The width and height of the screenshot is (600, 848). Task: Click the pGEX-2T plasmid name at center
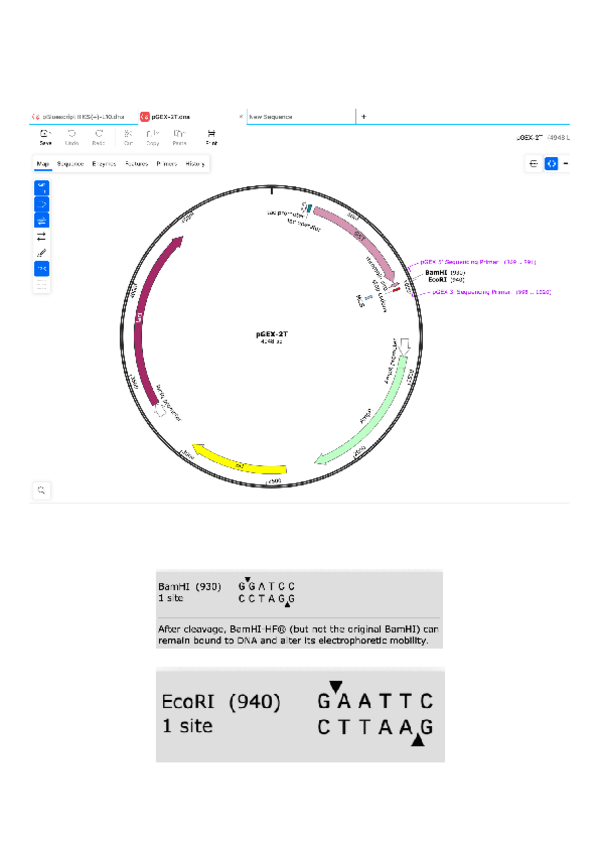[x=272, y=334]
